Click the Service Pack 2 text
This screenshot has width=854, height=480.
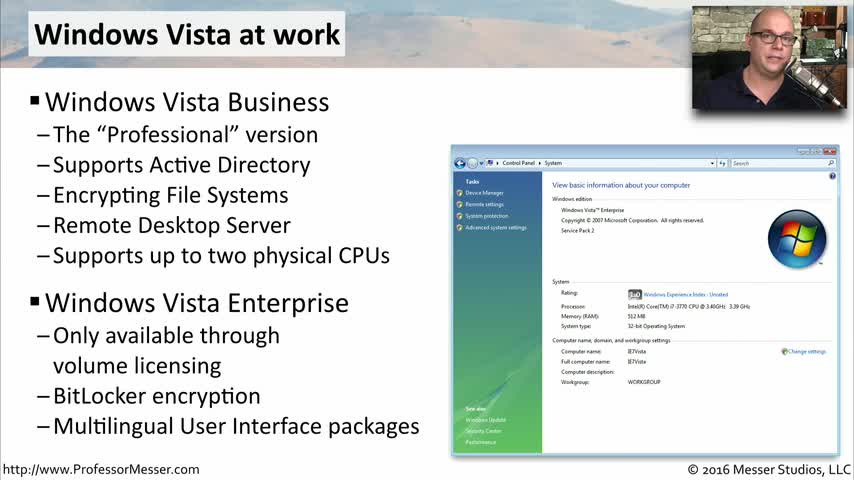click(x=577, y=230)
